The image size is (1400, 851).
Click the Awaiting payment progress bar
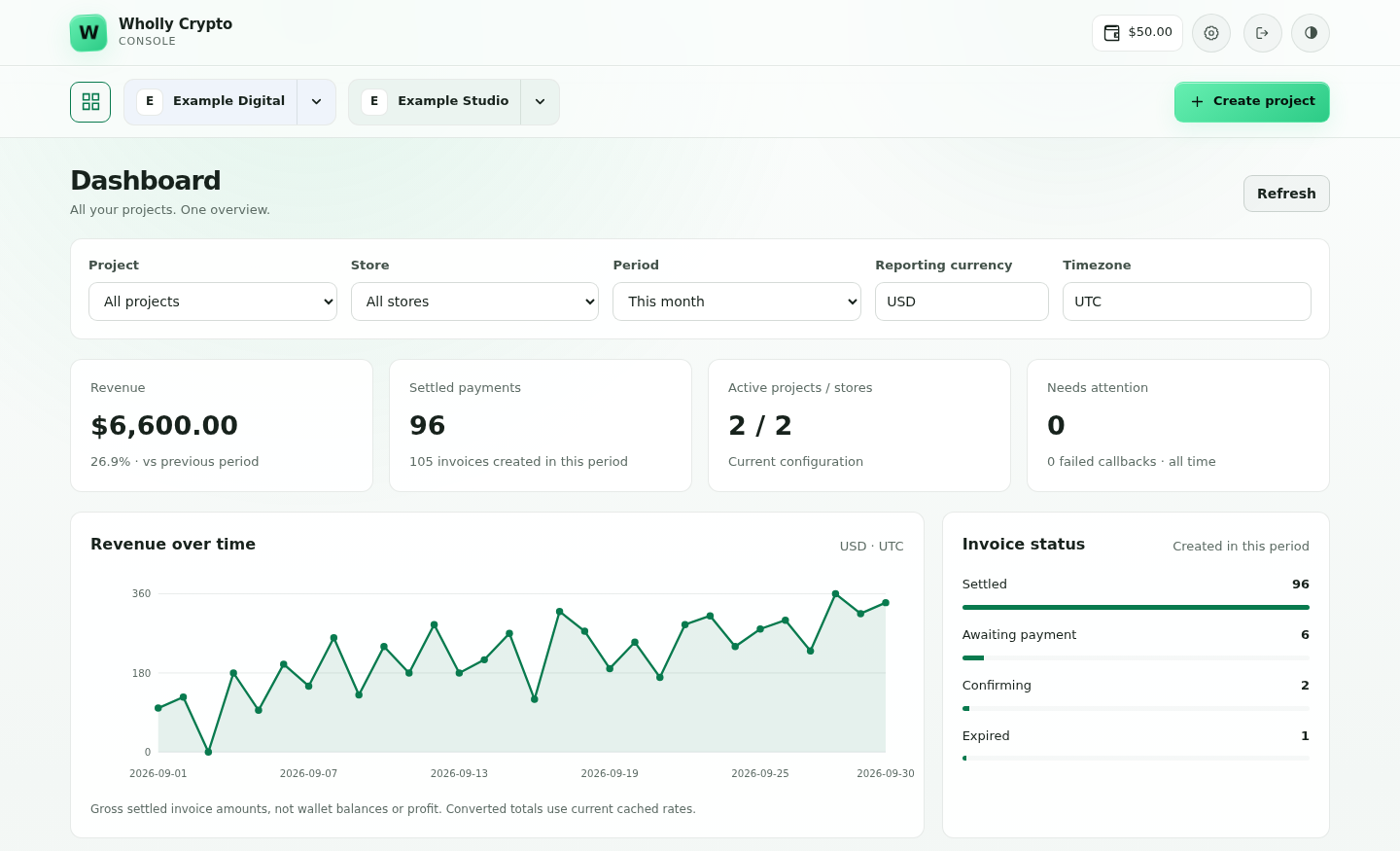point(1136,658)
